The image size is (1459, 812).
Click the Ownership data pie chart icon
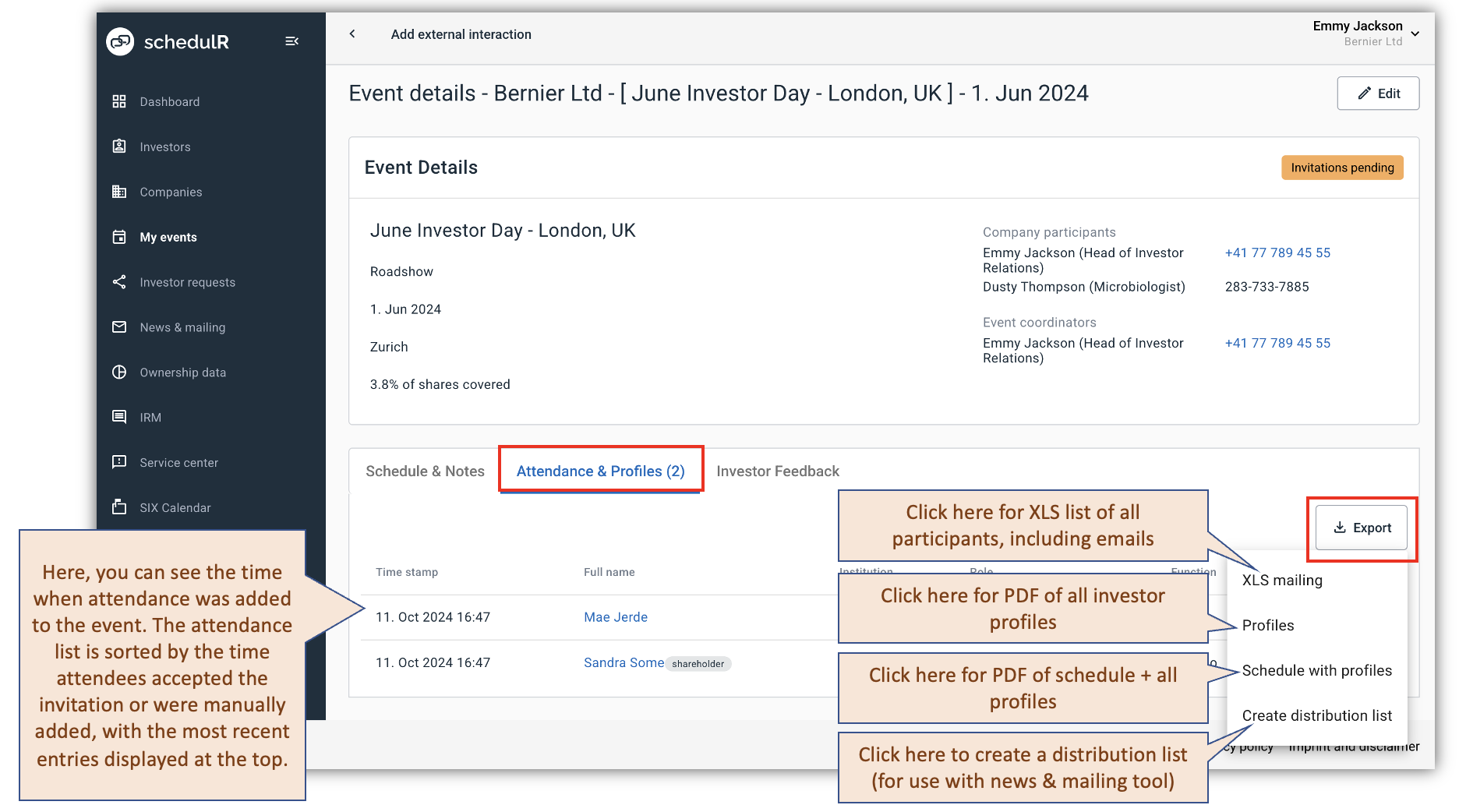click(119, 372)
